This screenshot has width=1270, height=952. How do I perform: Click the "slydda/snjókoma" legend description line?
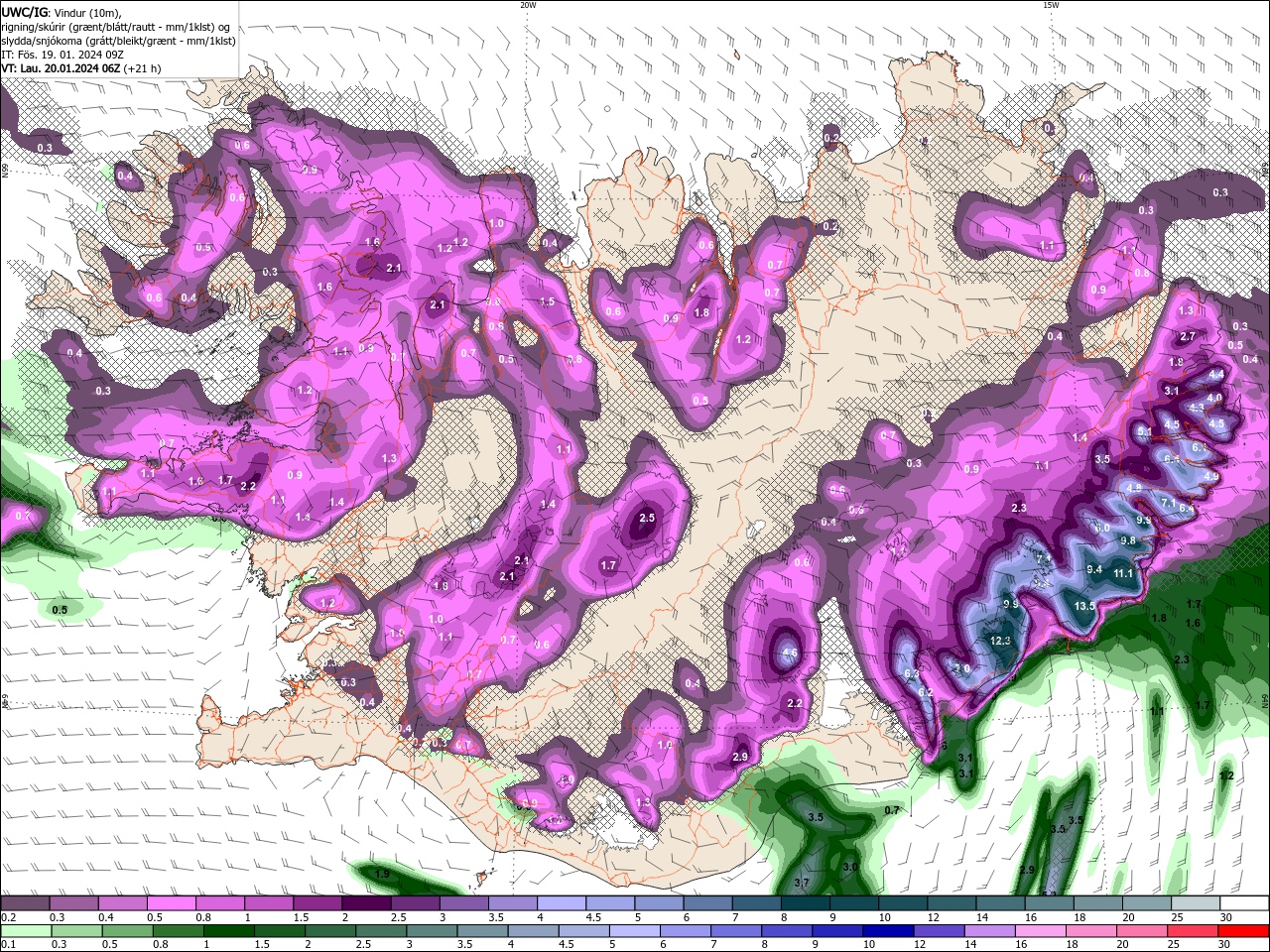pyautogui.click(x=118, y=41)
